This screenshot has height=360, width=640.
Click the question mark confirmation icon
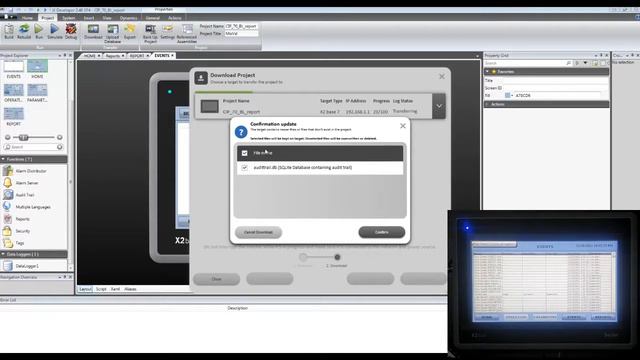(x=241, y=132)
